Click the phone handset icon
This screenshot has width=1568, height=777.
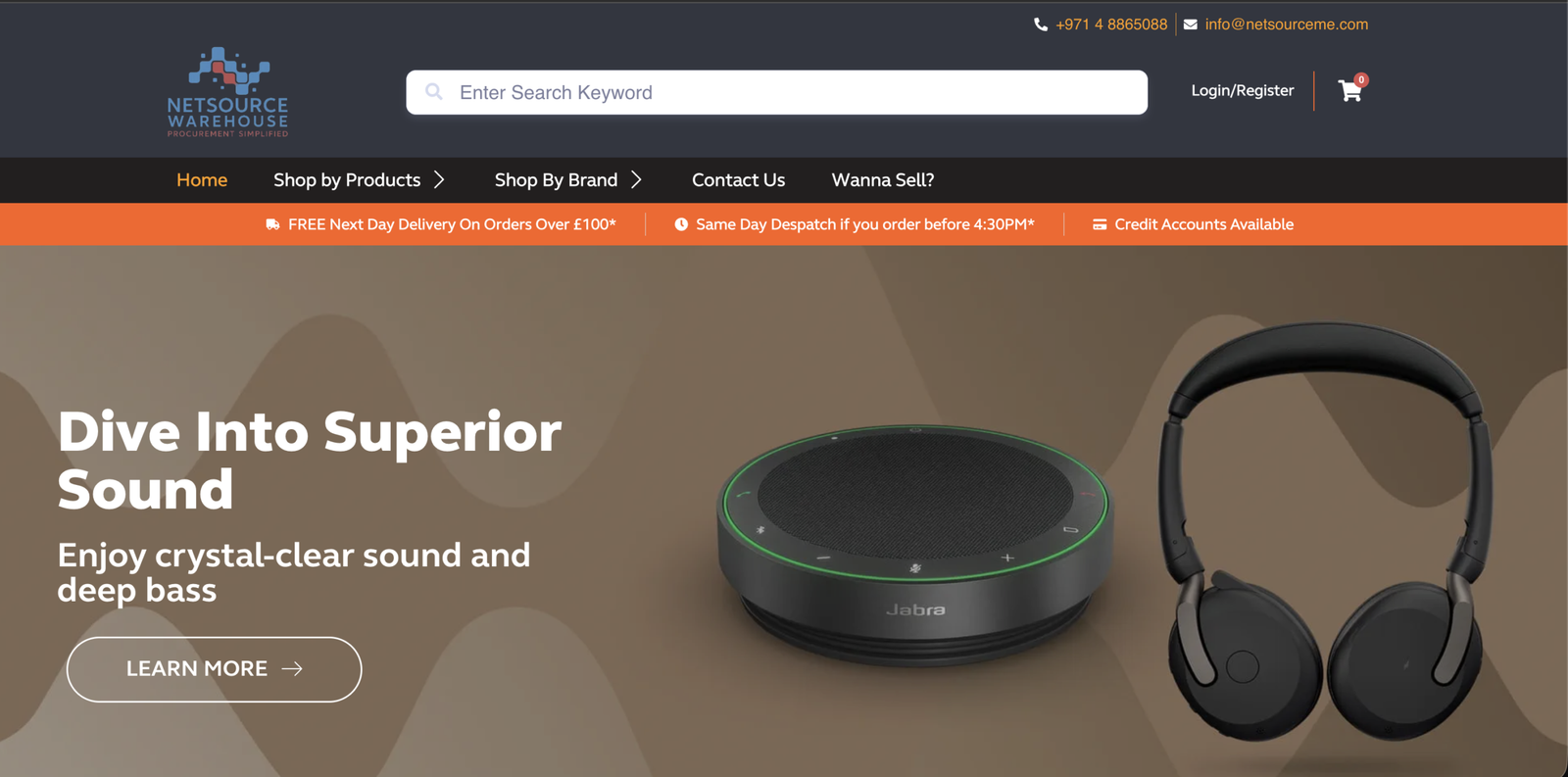[1041, 24]
